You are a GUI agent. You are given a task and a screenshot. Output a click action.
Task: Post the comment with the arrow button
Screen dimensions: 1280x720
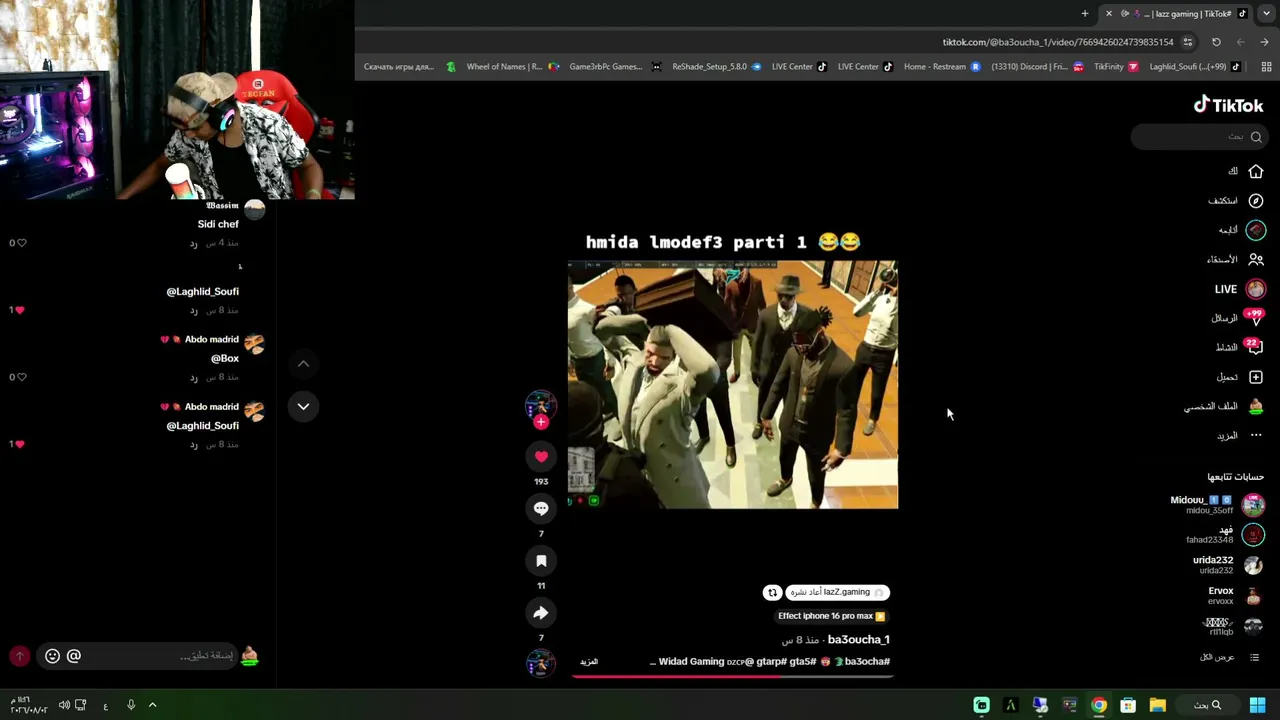point(19,656)
